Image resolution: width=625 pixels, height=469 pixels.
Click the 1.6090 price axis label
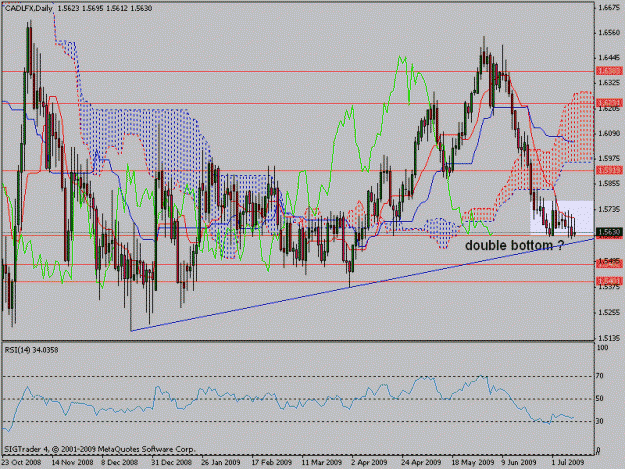pyautogui.click(x=609, y=133)
